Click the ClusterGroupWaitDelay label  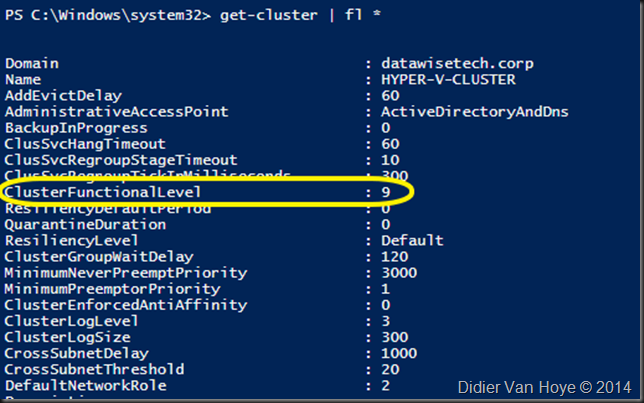[99, 257]
